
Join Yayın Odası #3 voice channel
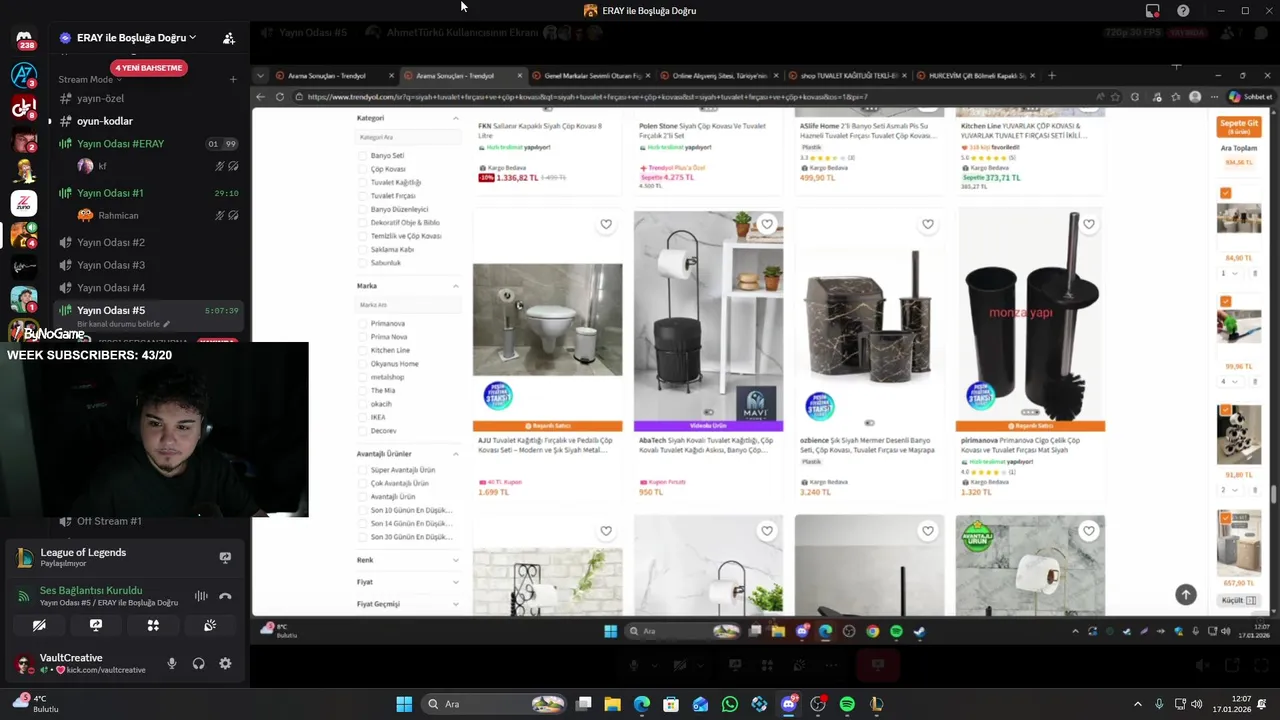[148, 265]
